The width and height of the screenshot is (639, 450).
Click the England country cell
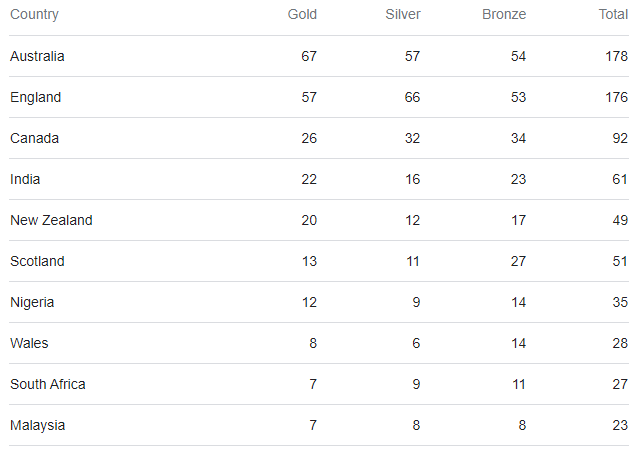35,97
